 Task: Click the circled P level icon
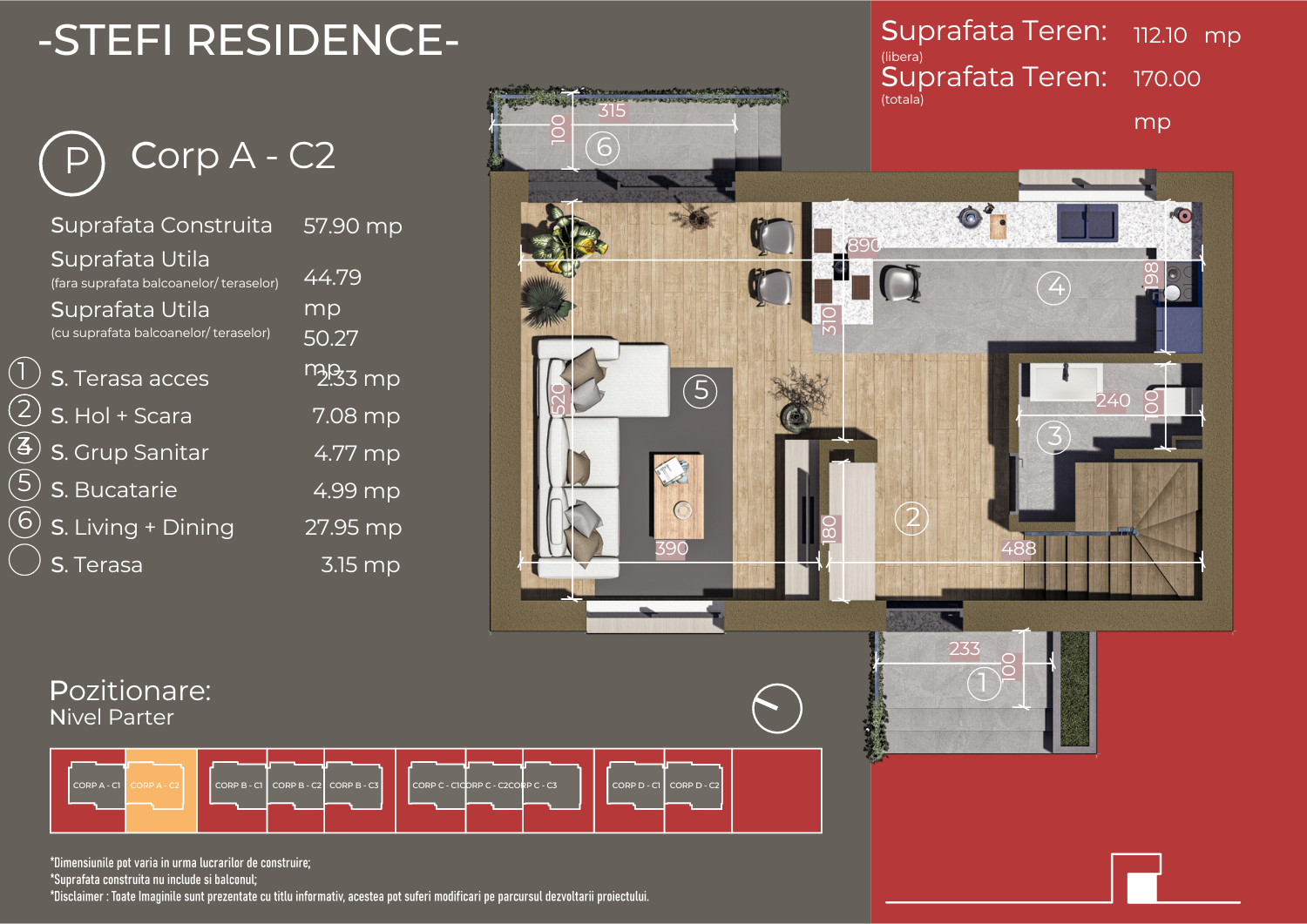72,163
